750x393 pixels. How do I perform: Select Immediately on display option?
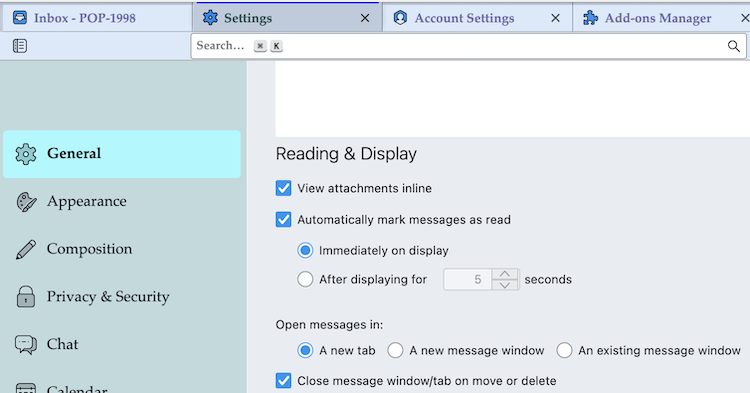(305, 251)
